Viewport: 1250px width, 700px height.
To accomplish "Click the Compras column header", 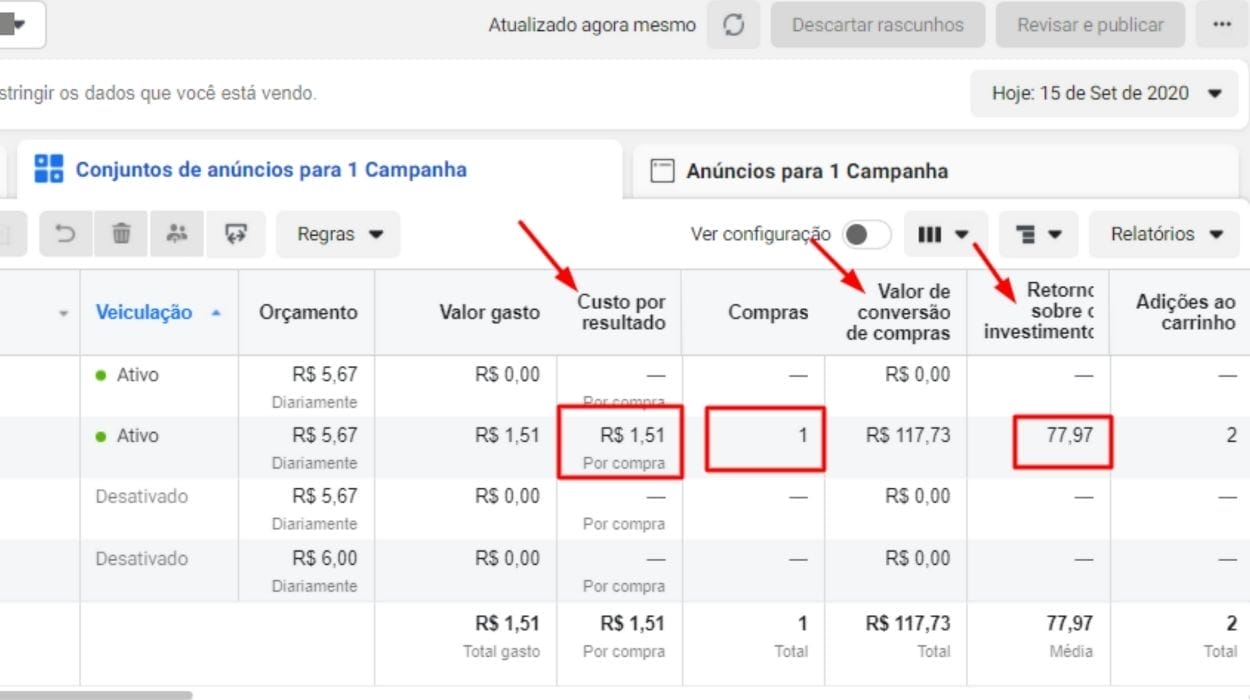I will click(767, 312).
